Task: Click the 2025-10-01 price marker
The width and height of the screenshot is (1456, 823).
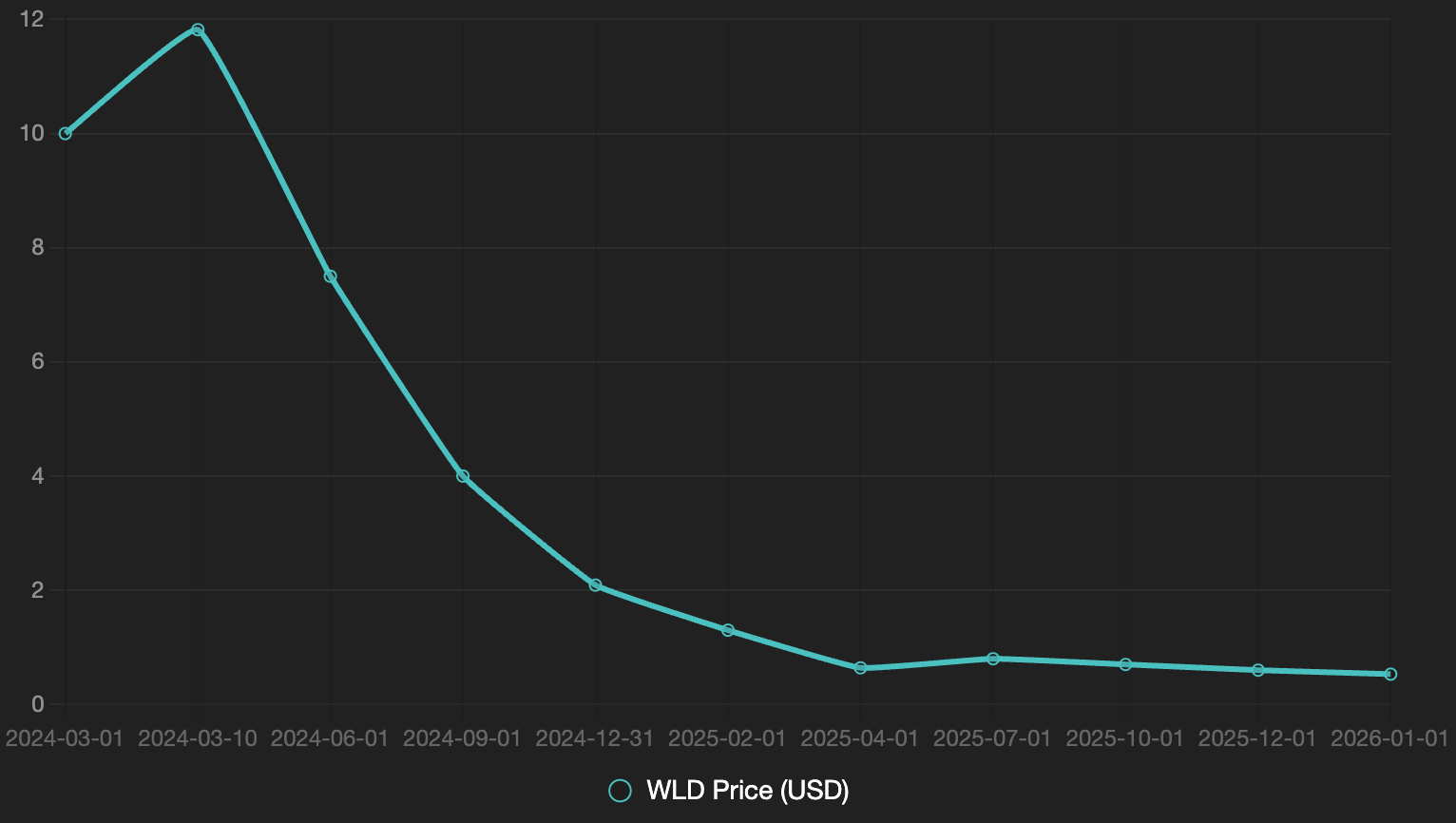Action: point(1126,664)
